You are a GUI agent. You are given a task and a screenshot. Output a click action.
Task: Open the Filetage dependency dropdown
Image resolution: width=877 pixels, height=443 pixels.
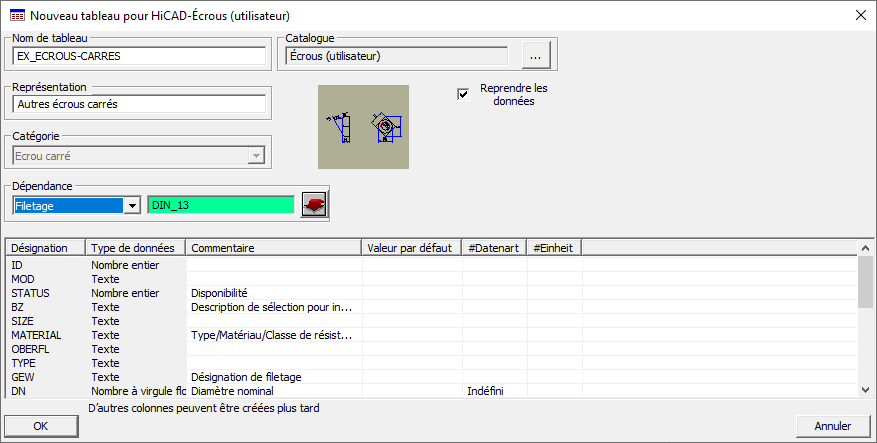131,206
